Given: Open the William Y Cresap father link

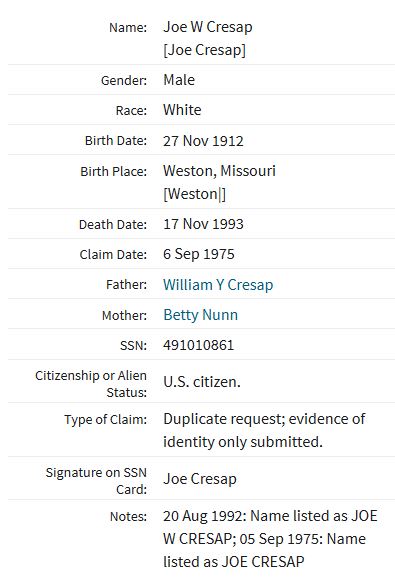Looking at the screenshot, I should (218, 285).
